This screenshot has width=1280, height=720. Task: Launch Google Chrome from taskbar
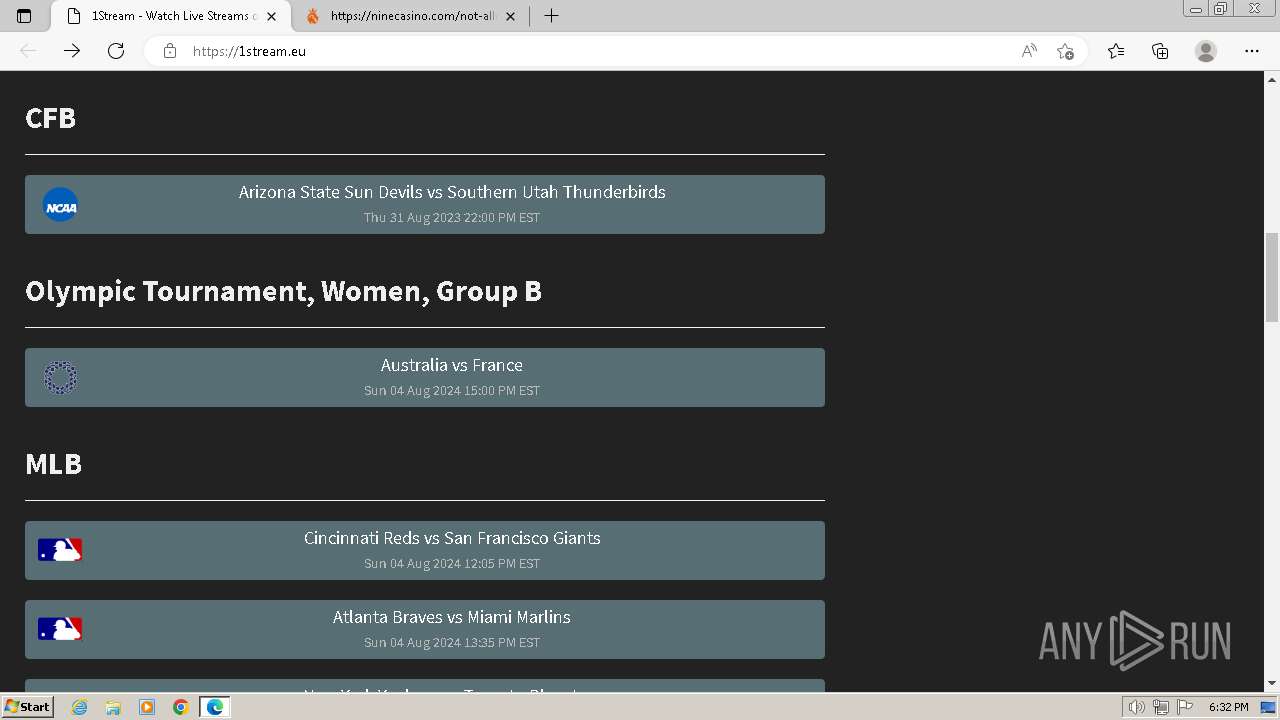(x=181, y=707)
